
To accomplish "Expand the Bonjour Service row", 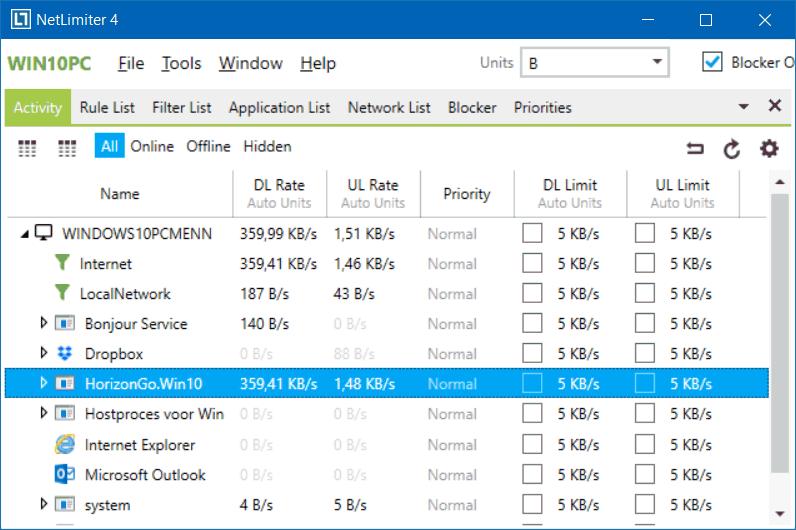I will click(44, 322).
